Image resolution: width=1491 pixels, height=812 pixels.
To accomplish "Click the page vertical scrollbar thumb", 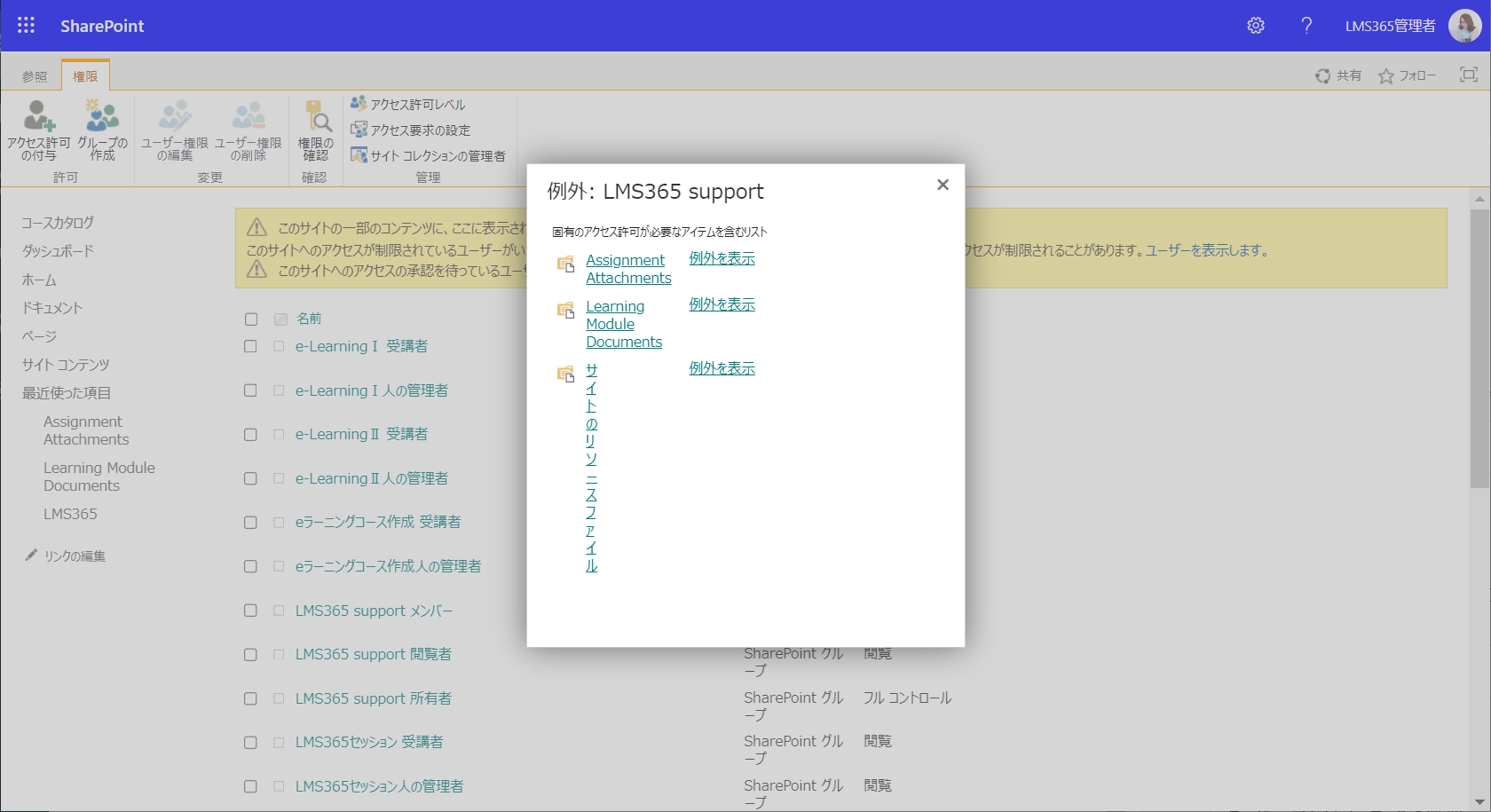I will tap(1479, 348).
